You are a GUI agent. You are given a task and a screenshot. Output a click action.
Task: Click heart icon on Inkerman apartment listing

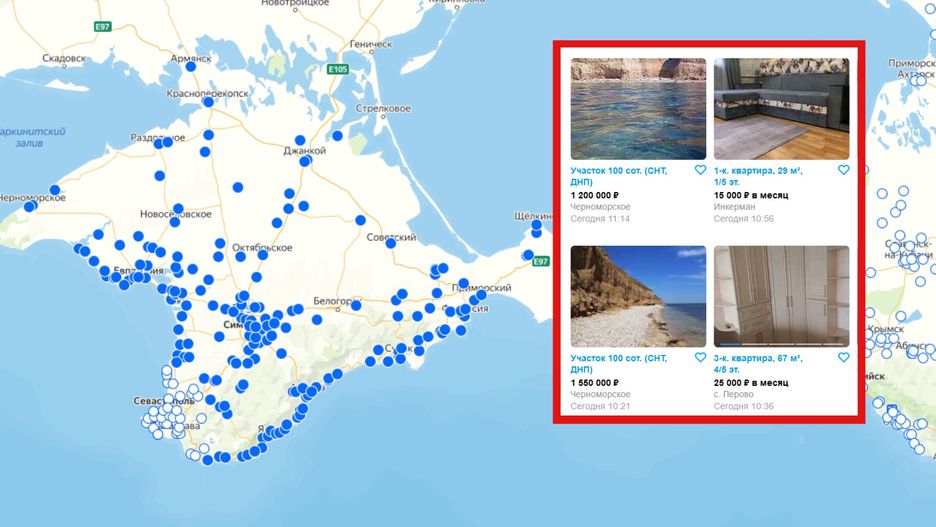click(843, 170)
